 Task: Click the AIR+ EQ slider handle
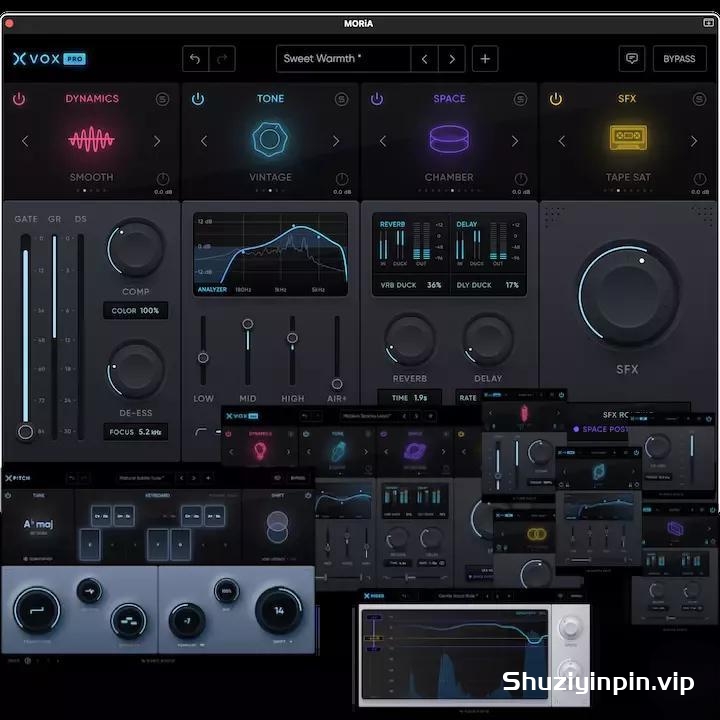point(337,384)
